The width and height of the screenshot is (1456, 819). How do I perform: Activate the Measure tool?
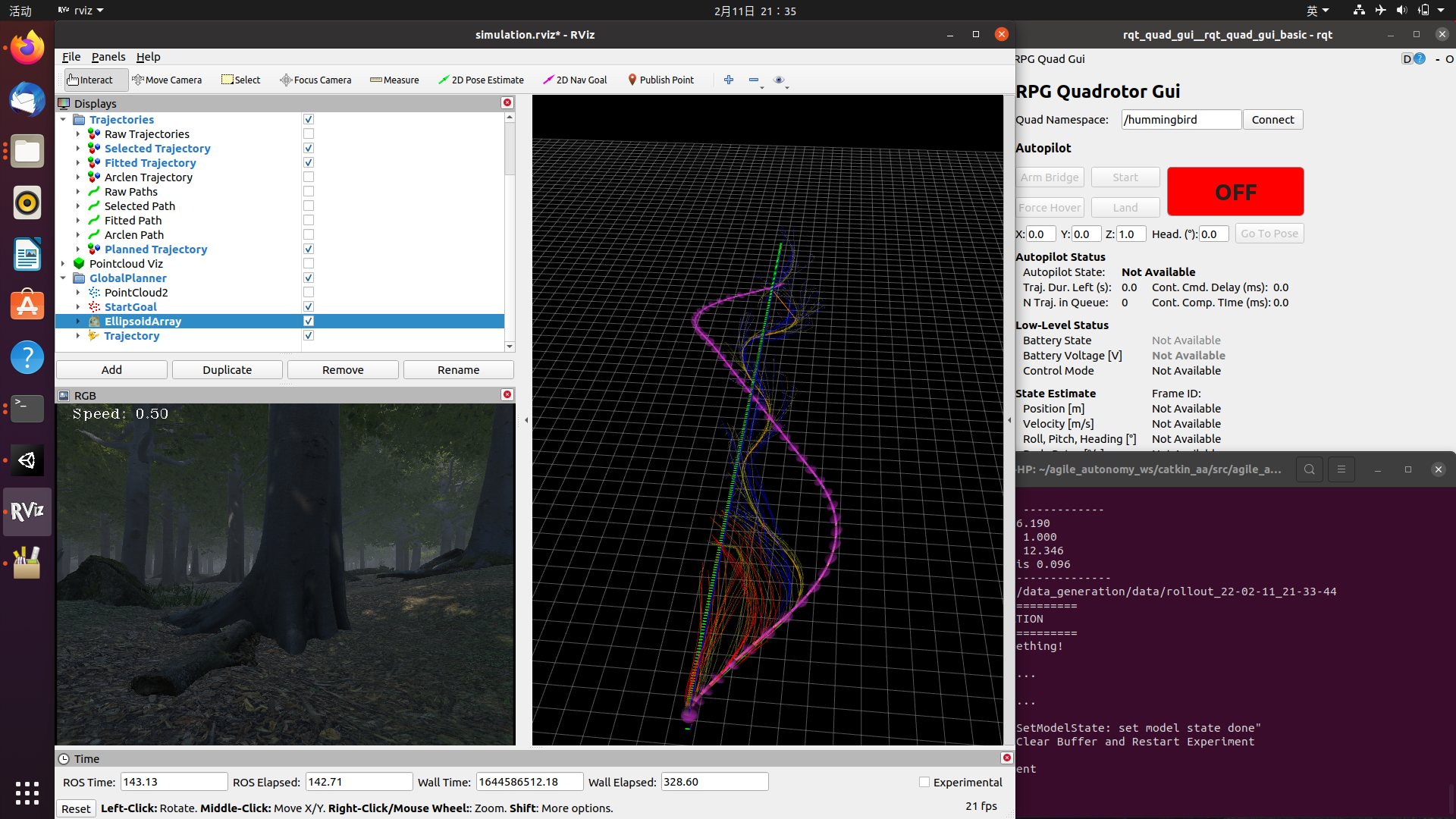(394, 80)
